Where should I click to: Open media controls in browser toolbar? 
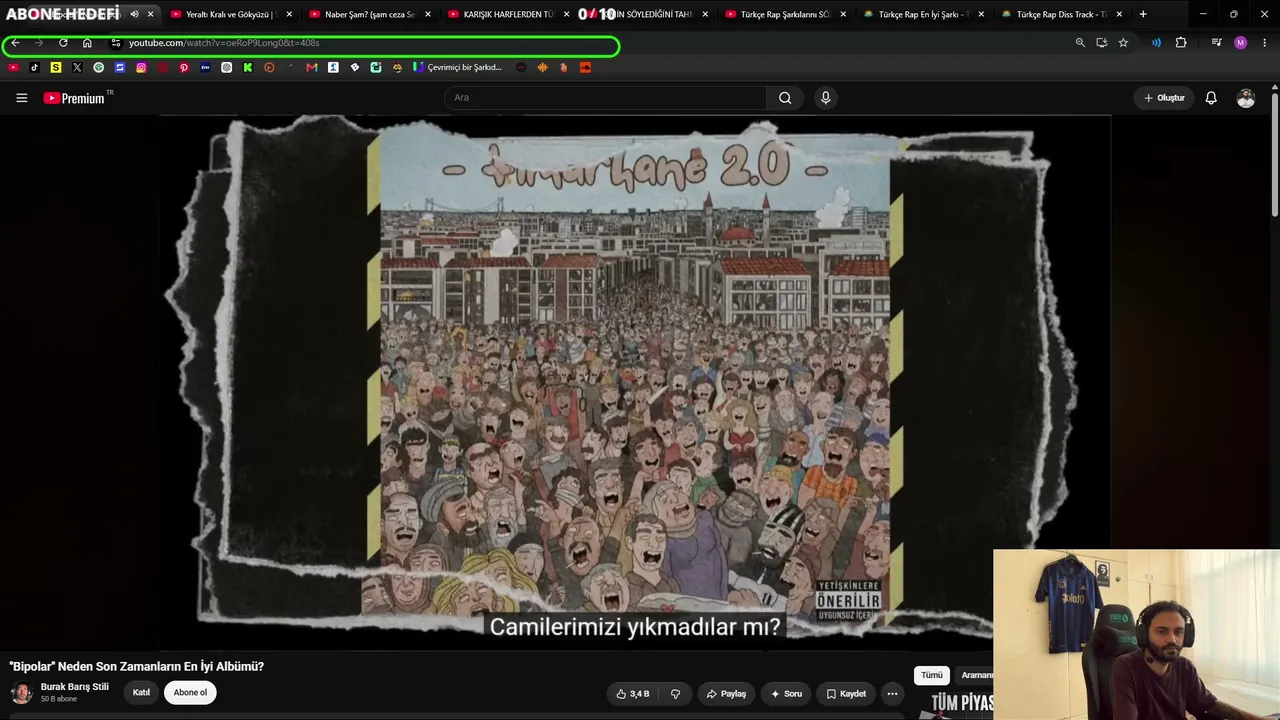pos(1216,43)
